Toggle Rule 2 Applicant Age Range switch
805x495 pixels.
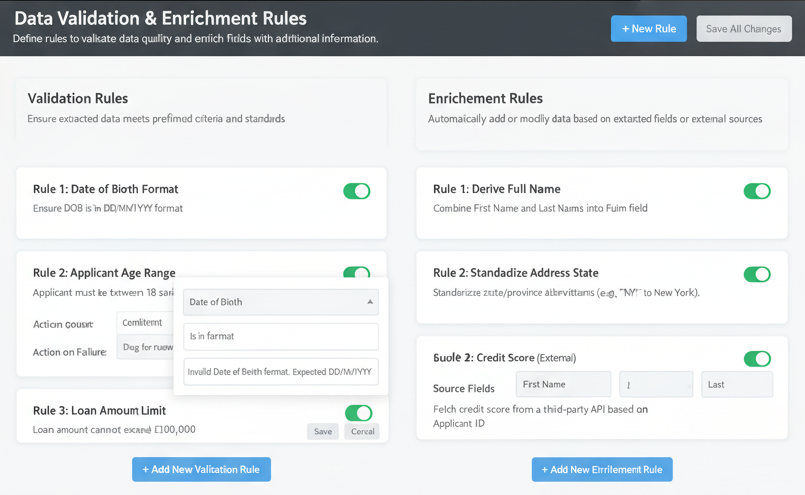(357, 272)
